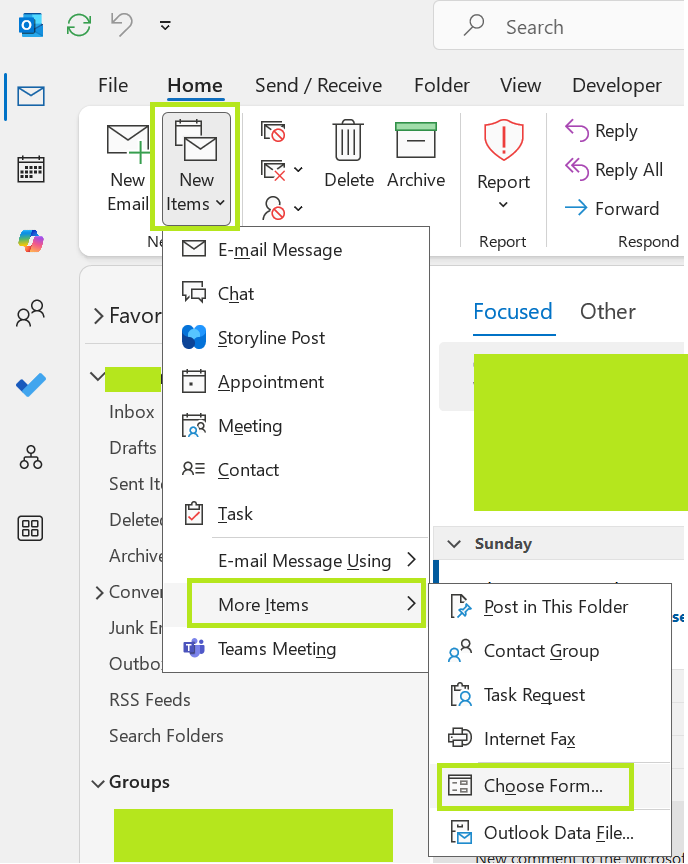
Task: Open the To Do checkmark app
Action: (x=31, y=385)
